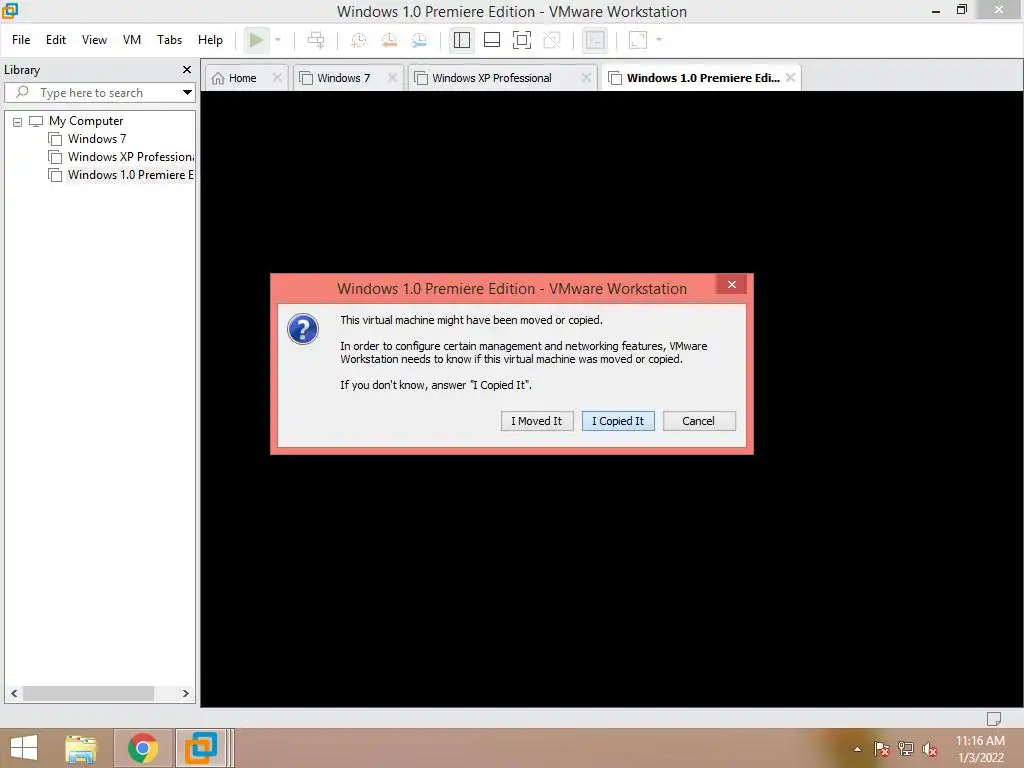Click the Unity mode toolbar icon
Viewport: 1024px width, 768px height.
click(x=552, y=40)
